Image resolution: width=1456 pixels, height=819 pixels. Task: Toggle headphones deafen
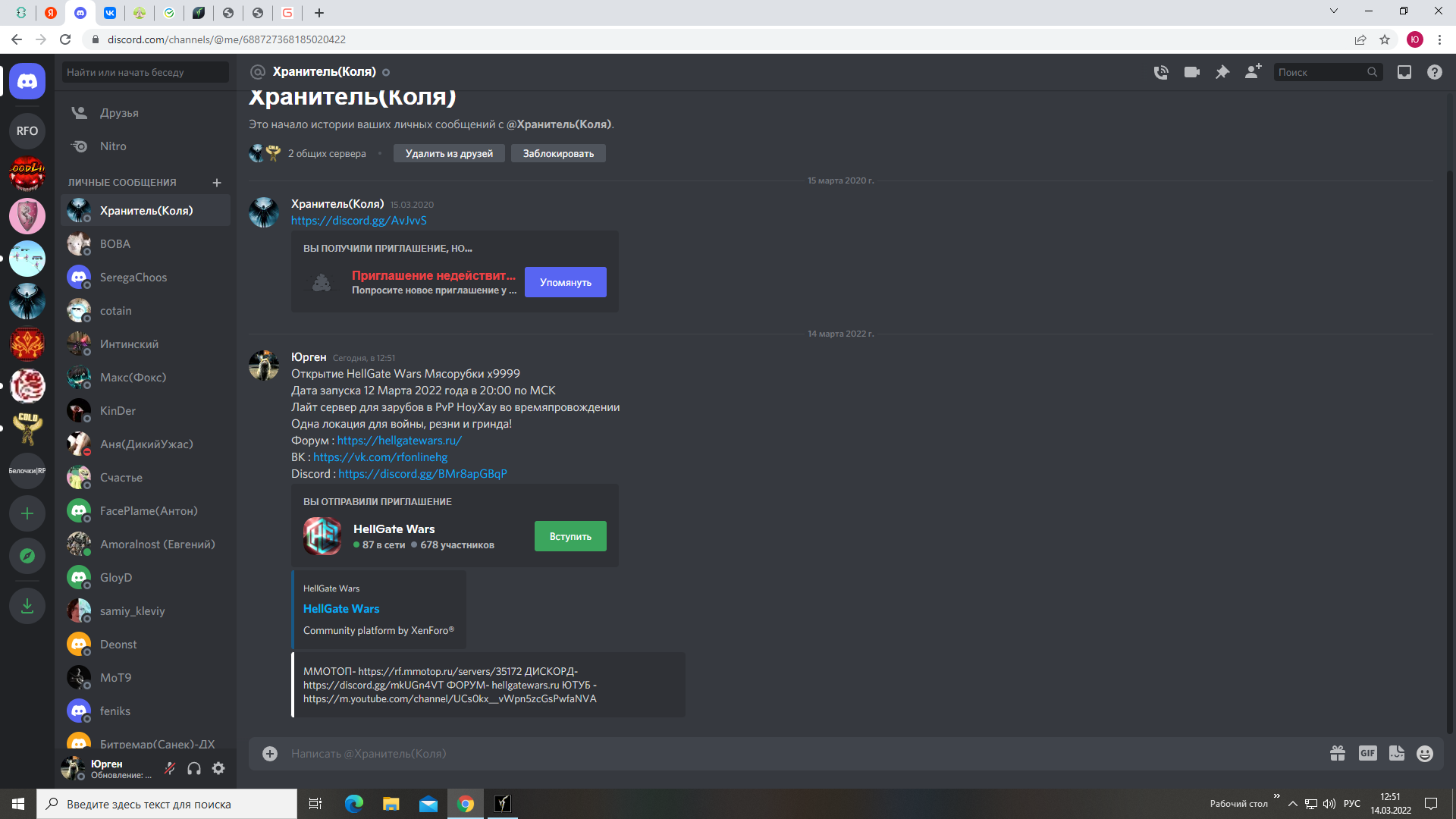[194, 768]
